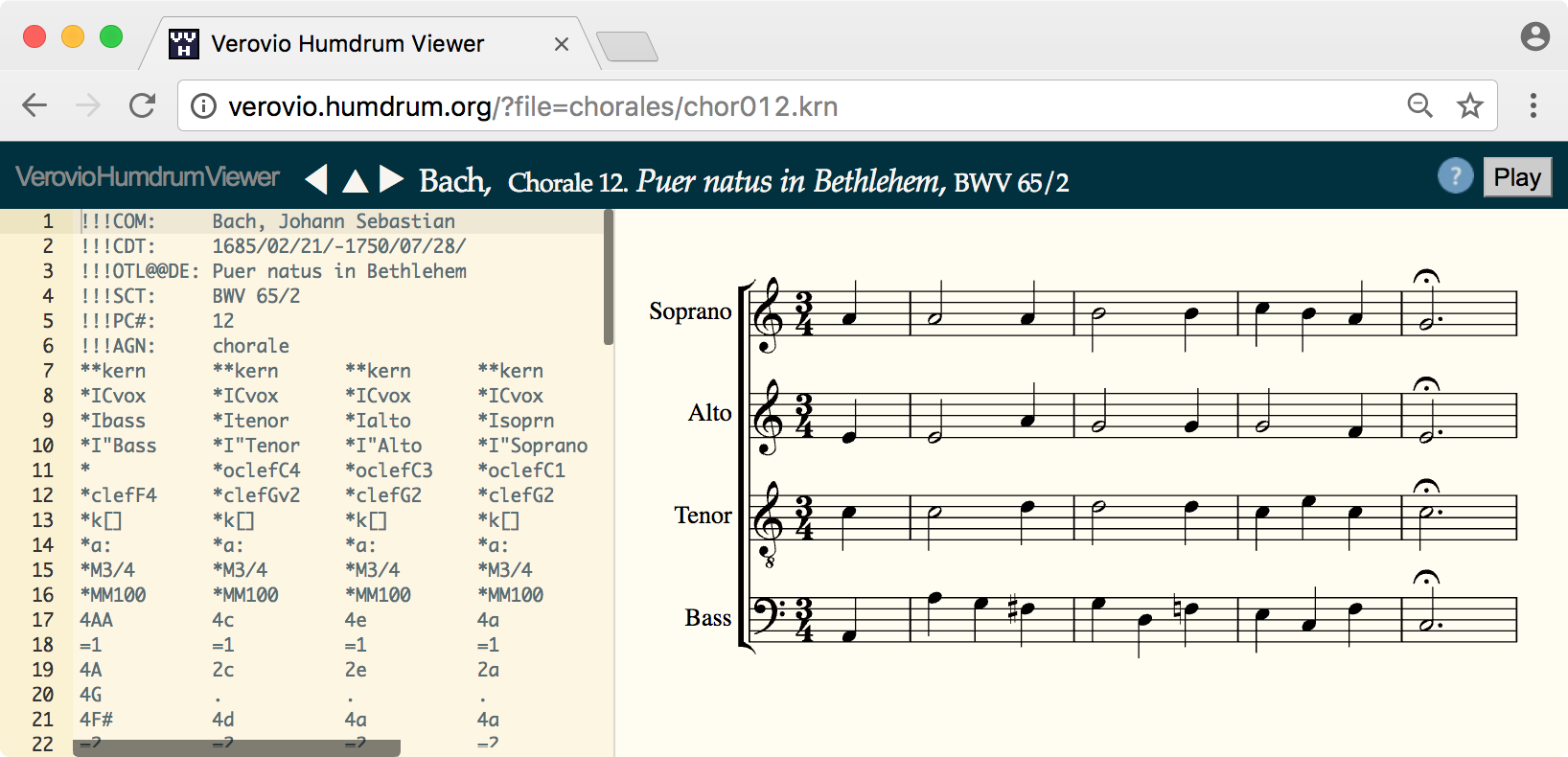Click line number 15 in the gutter
Screen dimensions: 1568x757
(43, 570)
